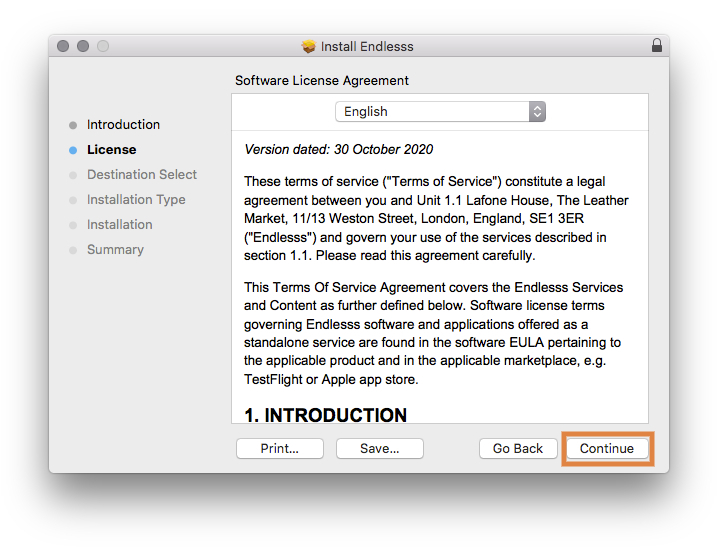Click the 1. INTRODUCTION heading

point(325,415)
